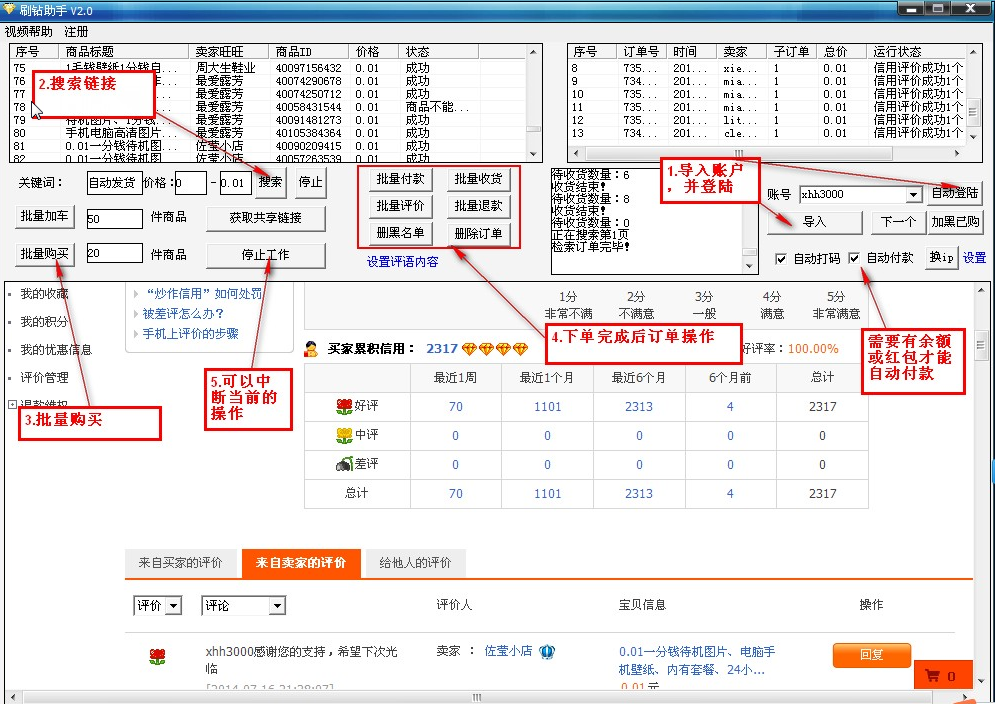
Task: Click the 2313 好评 count for 最近6个月
Action: [x=639, y=406]
